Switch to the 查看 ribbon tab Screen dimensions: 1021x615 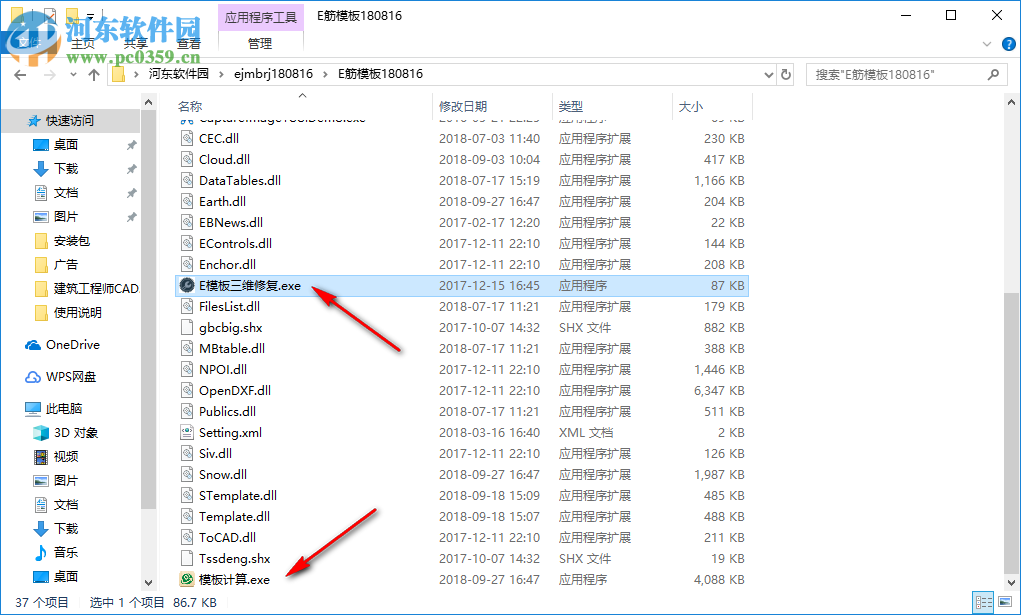point(188,43)
